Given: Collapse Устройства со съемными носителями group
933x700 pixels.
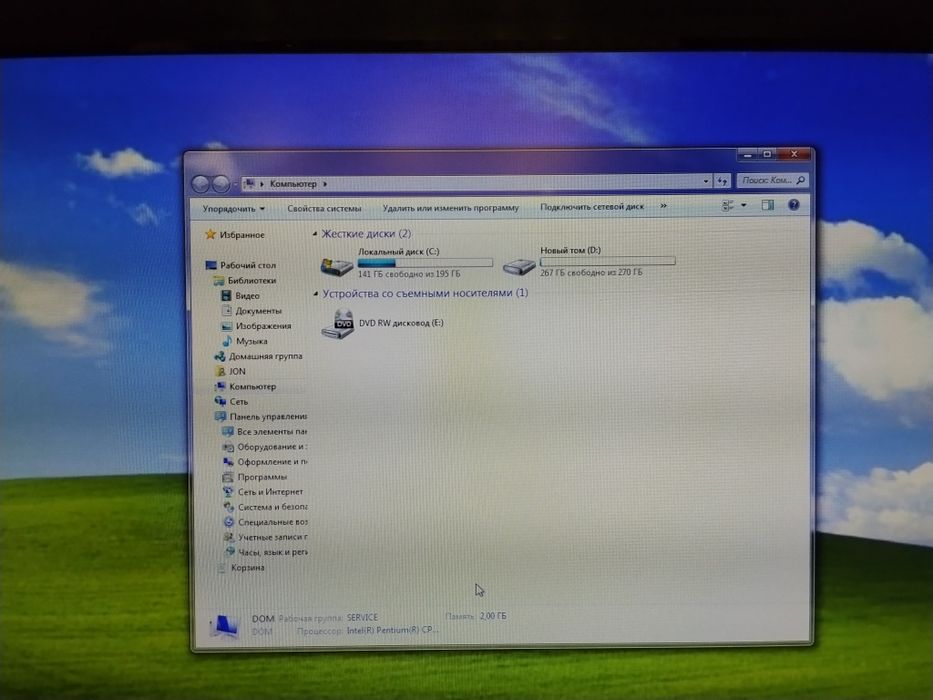Looking at the screenshot, I should pyautogui.click(x=315, y=293).
